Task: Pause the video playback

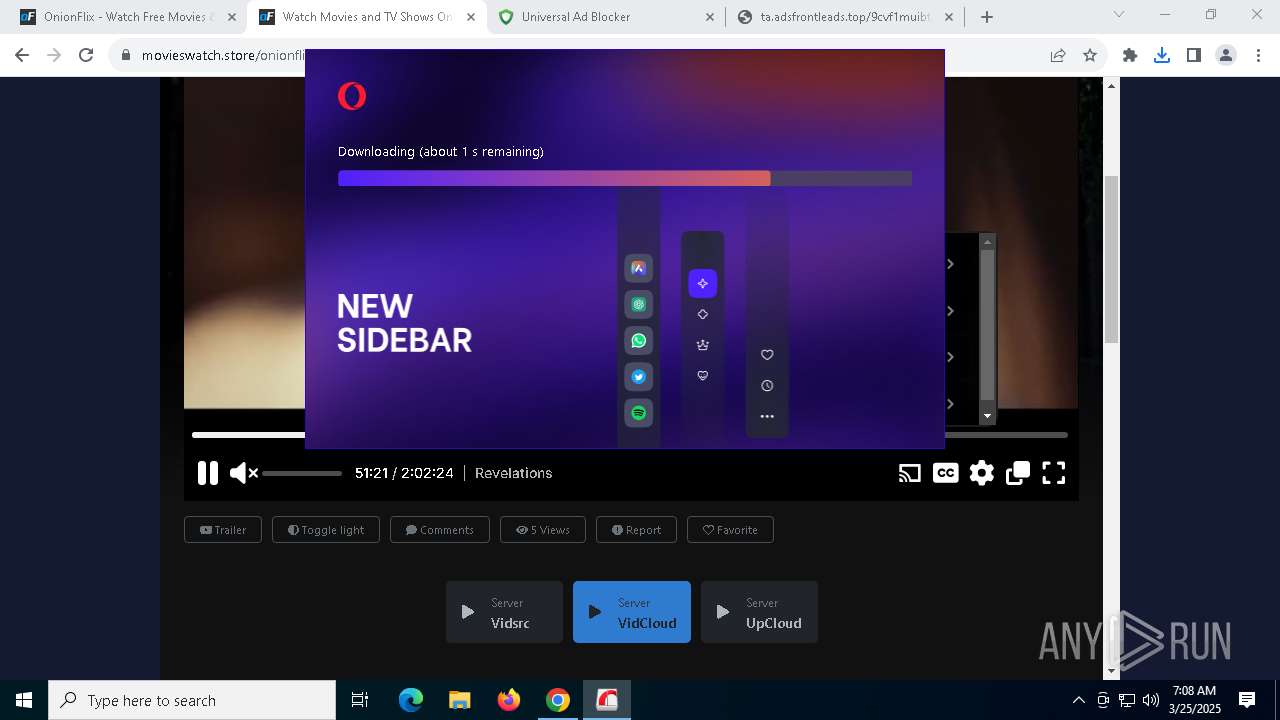Action: (208, 473)
